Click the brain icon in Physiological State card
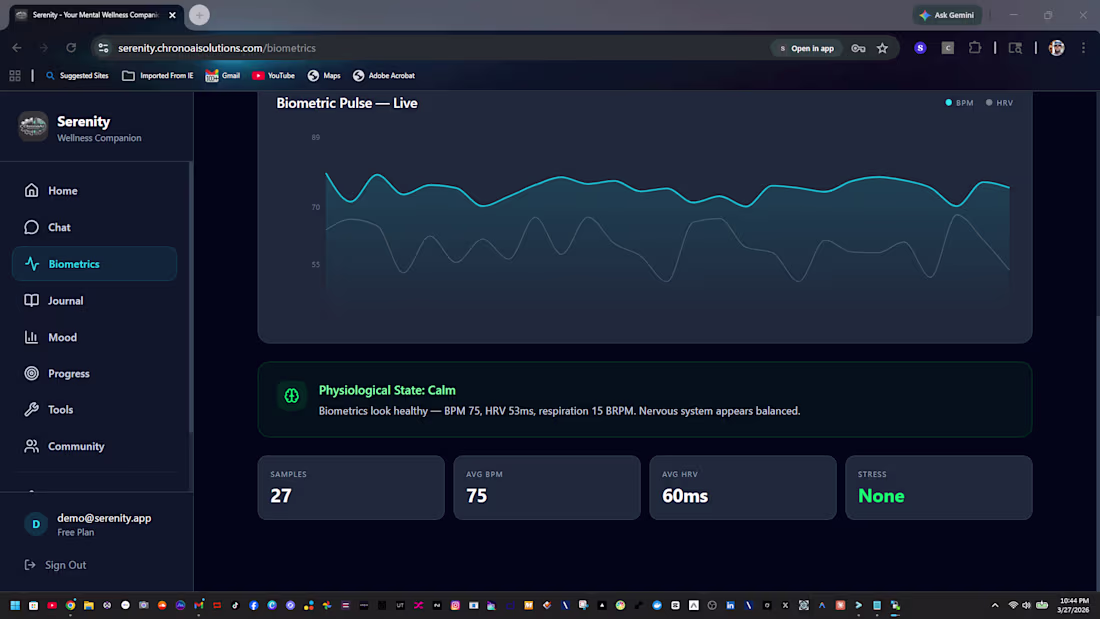1100x619 pixels. tap(292, 396)
